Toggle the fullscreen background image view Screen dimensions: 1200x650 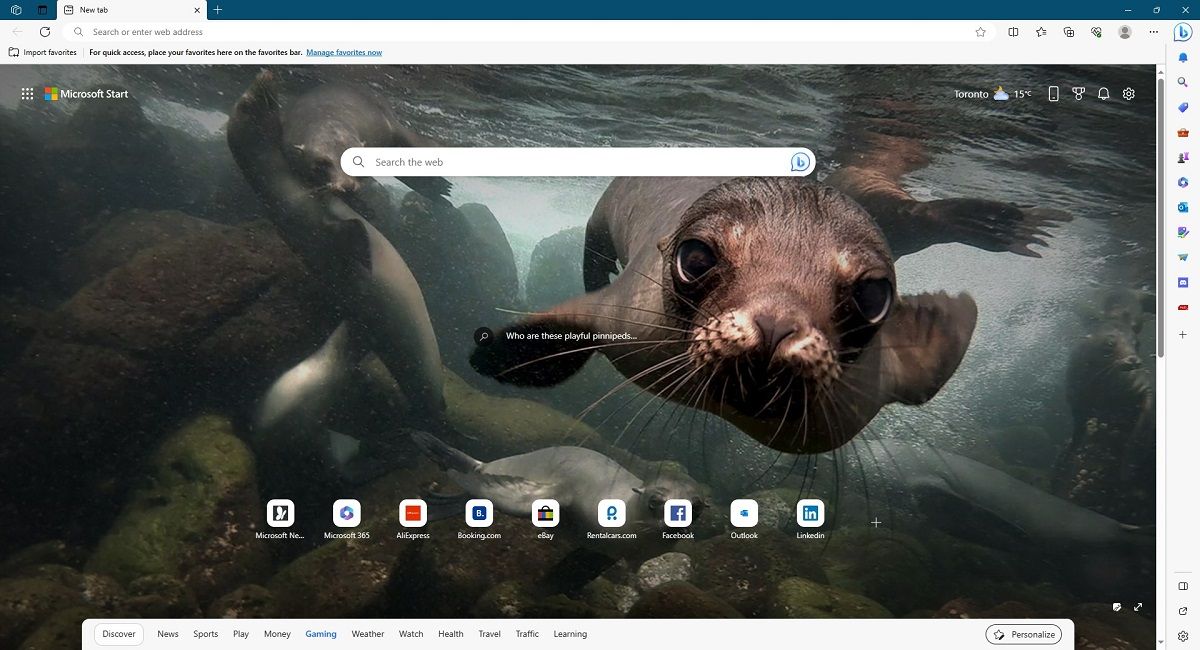(x=1138, y=607)
